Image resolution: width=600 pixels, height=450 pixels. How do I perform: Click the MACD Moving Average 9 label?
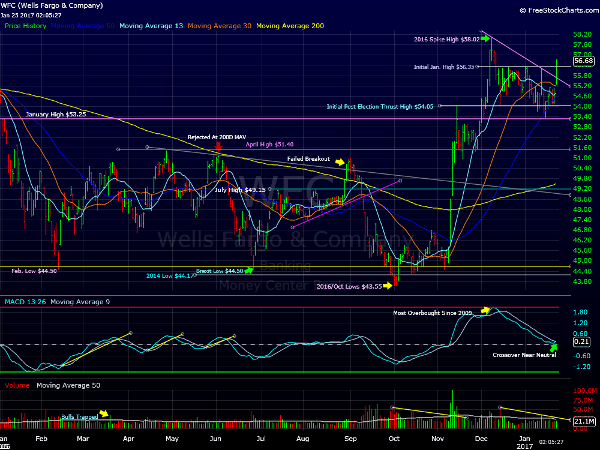pyautogui.click(x=80, y=302)
